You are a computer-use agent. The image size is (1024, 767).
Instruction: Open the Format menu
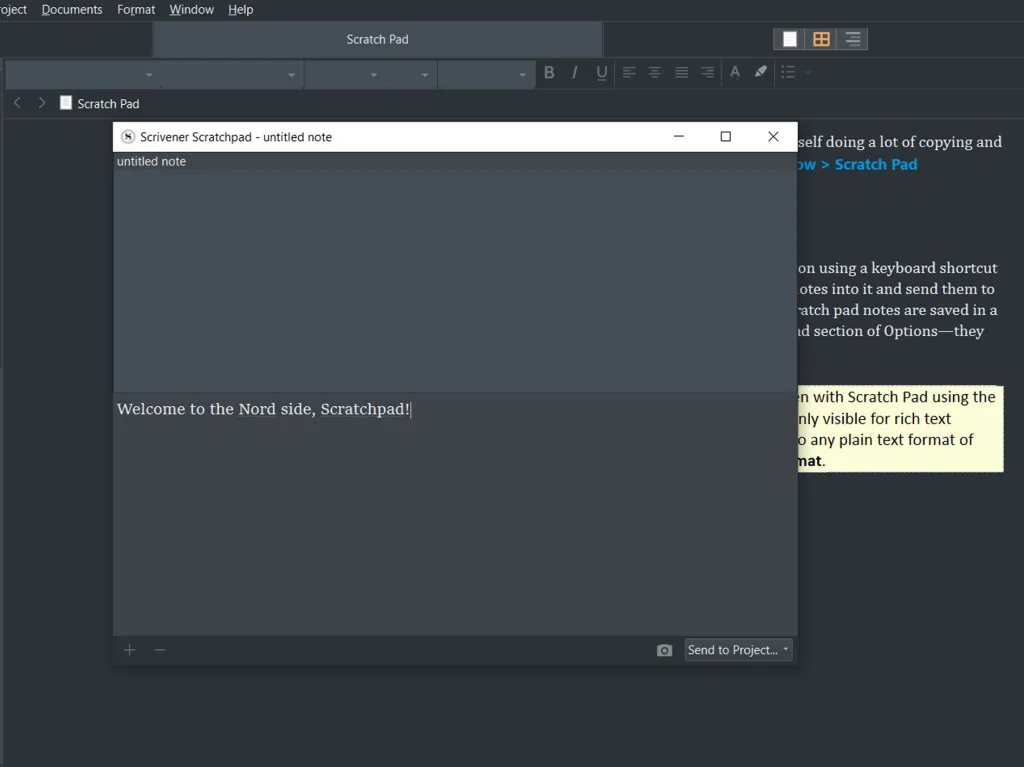pyautogui.click(x=136, y=10)
